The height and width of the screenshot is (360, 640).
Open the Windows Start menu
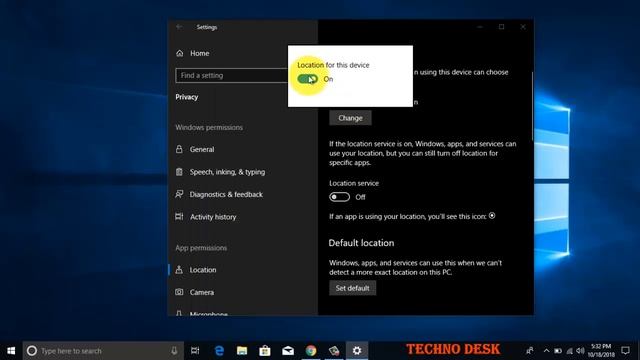pyautogui.click(x=11, y=351)
